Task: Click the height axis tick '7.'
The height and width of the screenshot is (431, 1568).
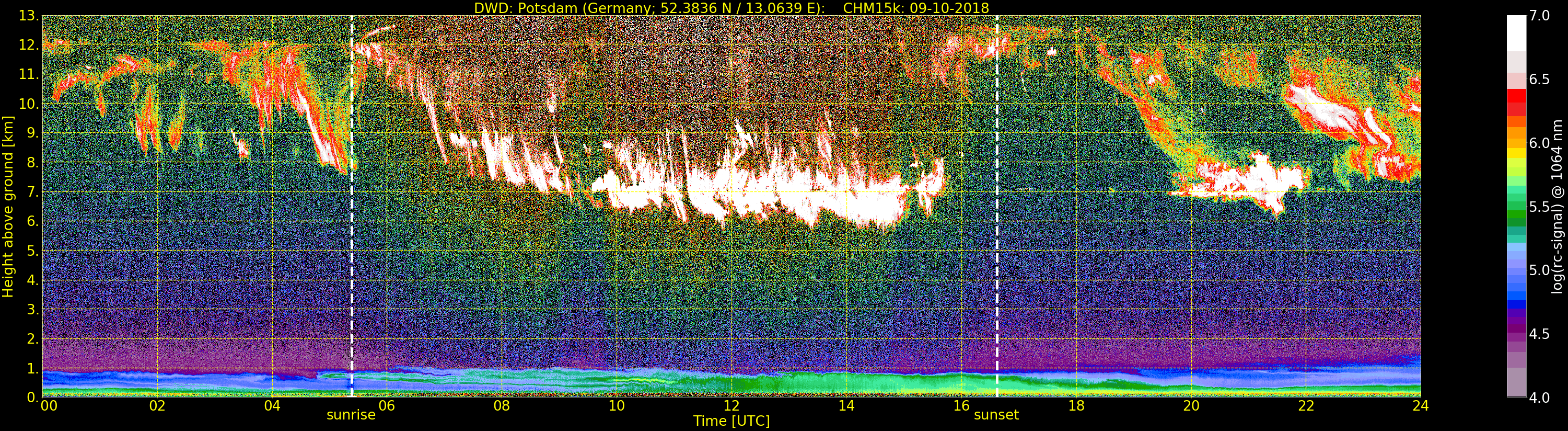Action: [33, 192]
